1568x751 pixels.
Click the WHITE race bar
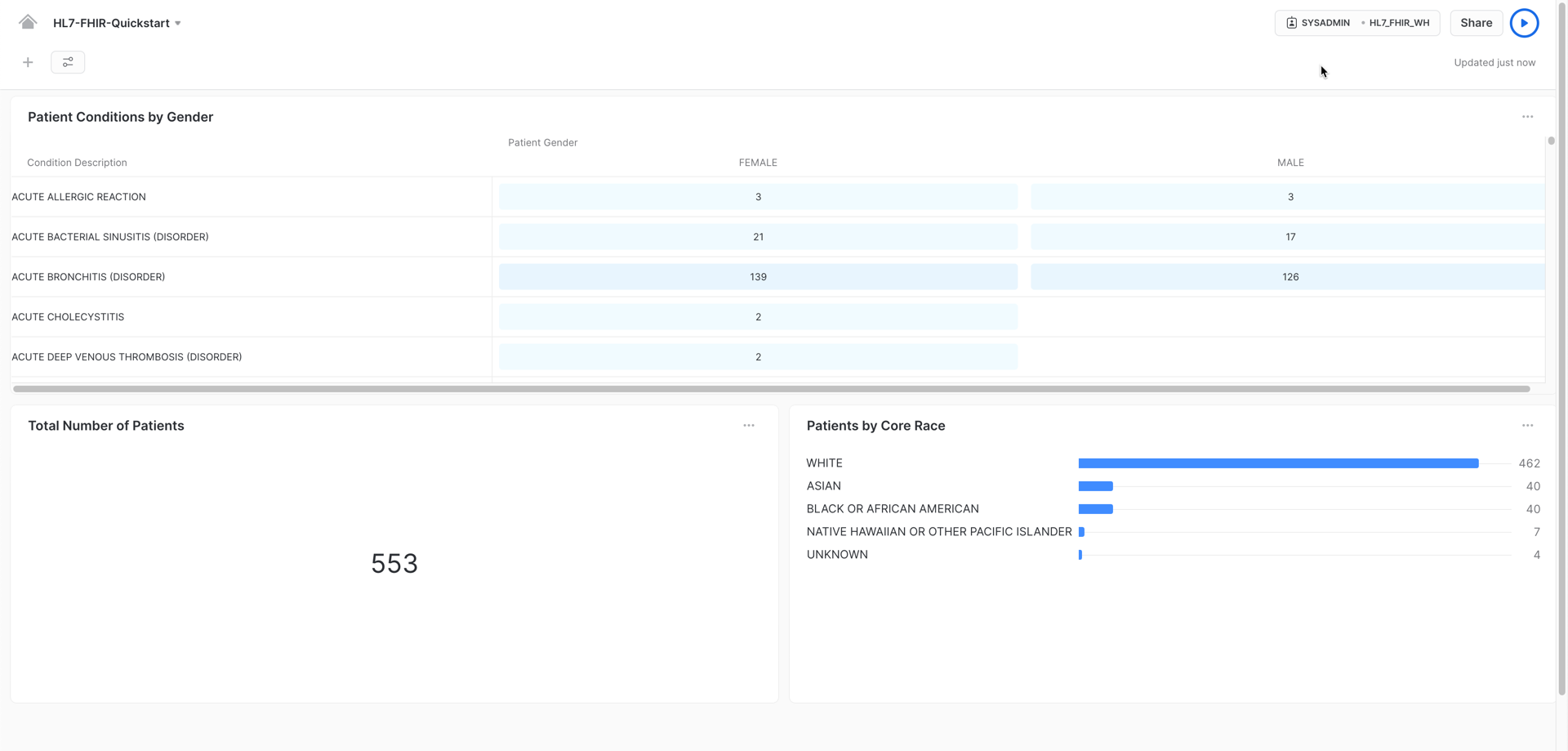pyautogui.click(x=1277, y=463)
